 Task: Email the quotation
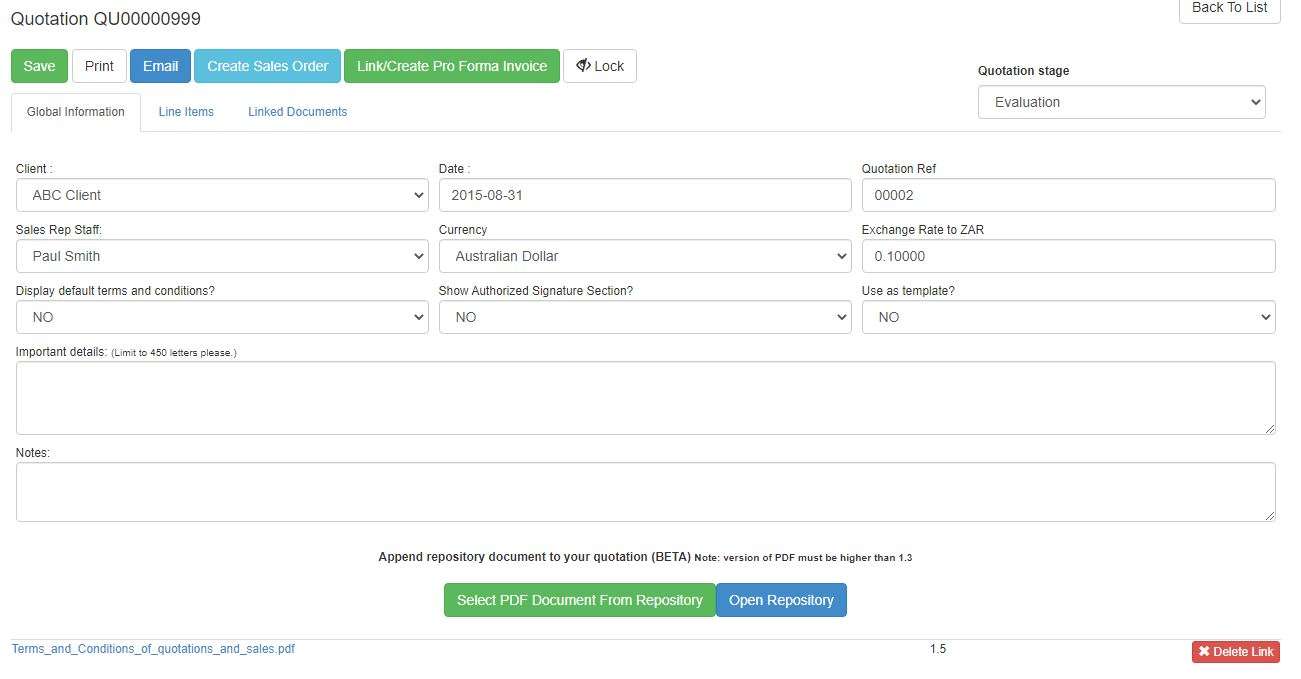[160, 66]
